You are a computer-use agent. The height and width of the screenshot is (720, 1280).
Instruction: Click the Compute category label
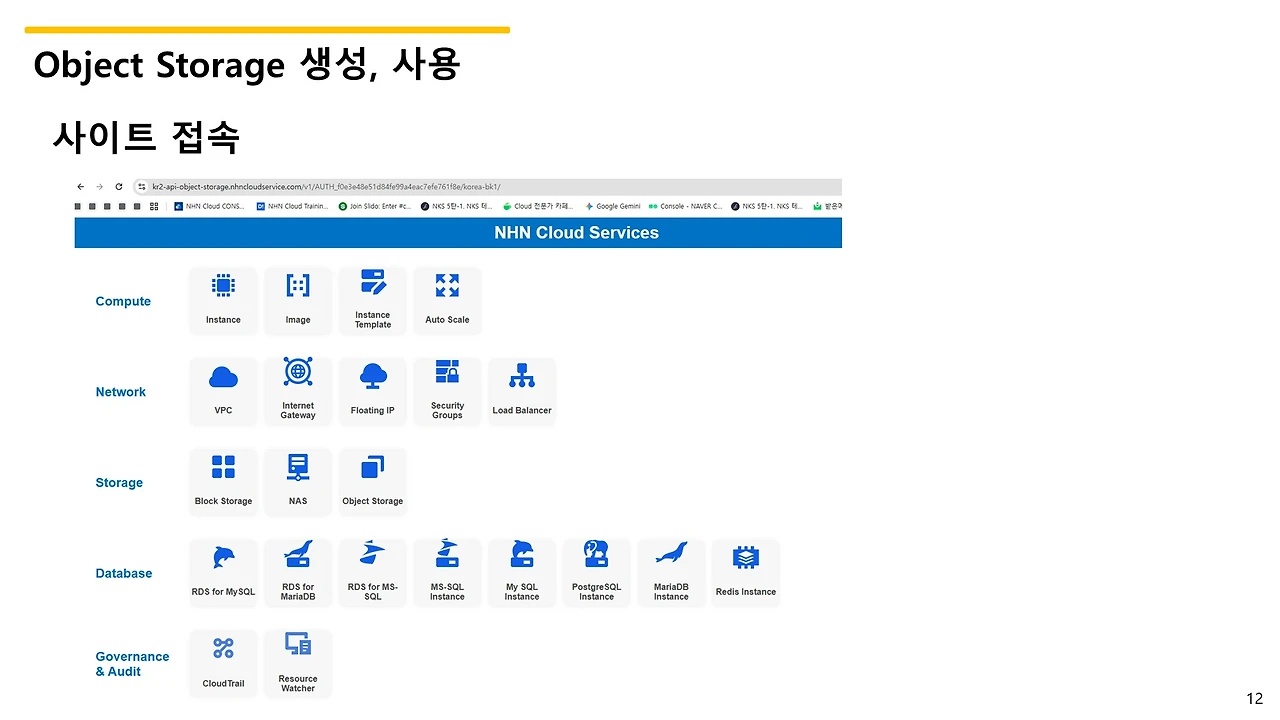[123, 301]
